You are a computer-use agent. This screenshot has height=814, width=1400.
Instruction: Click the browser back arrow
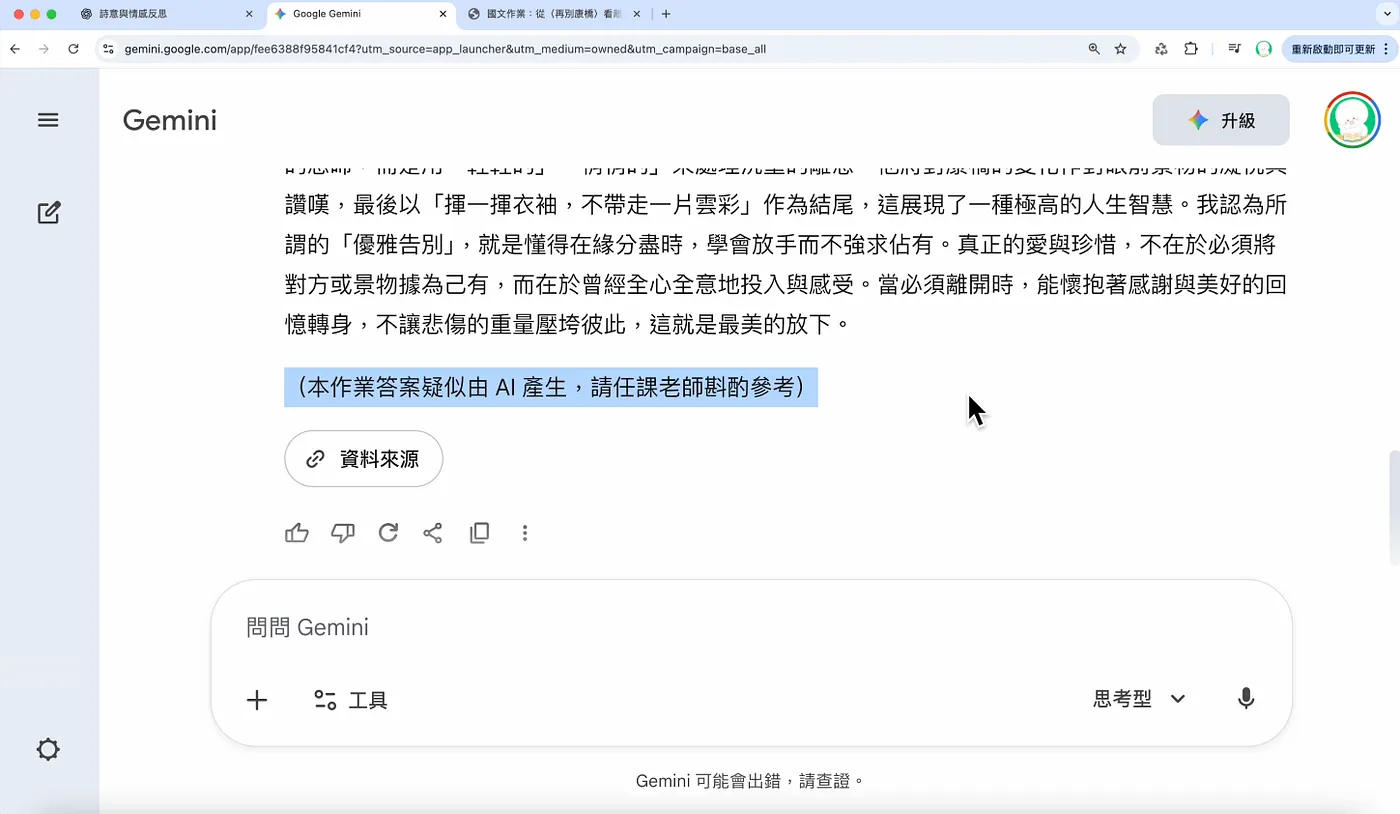[15, 48]
